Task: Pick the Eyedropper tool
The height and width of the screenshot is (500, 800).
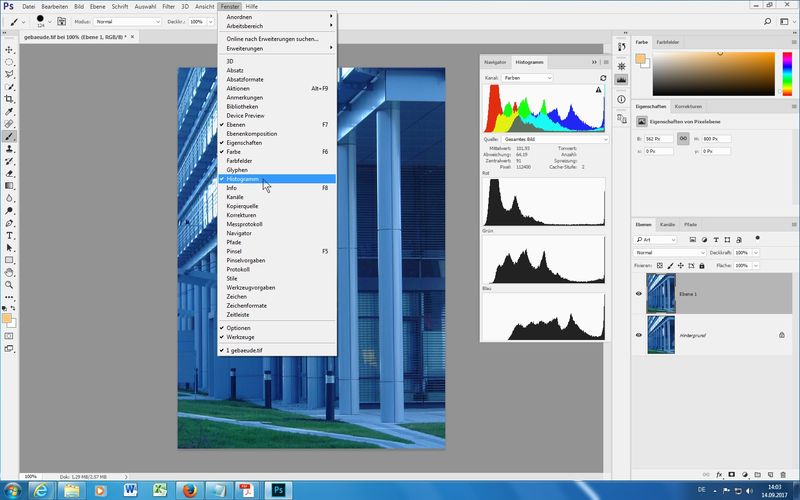Action: point(9,111)
